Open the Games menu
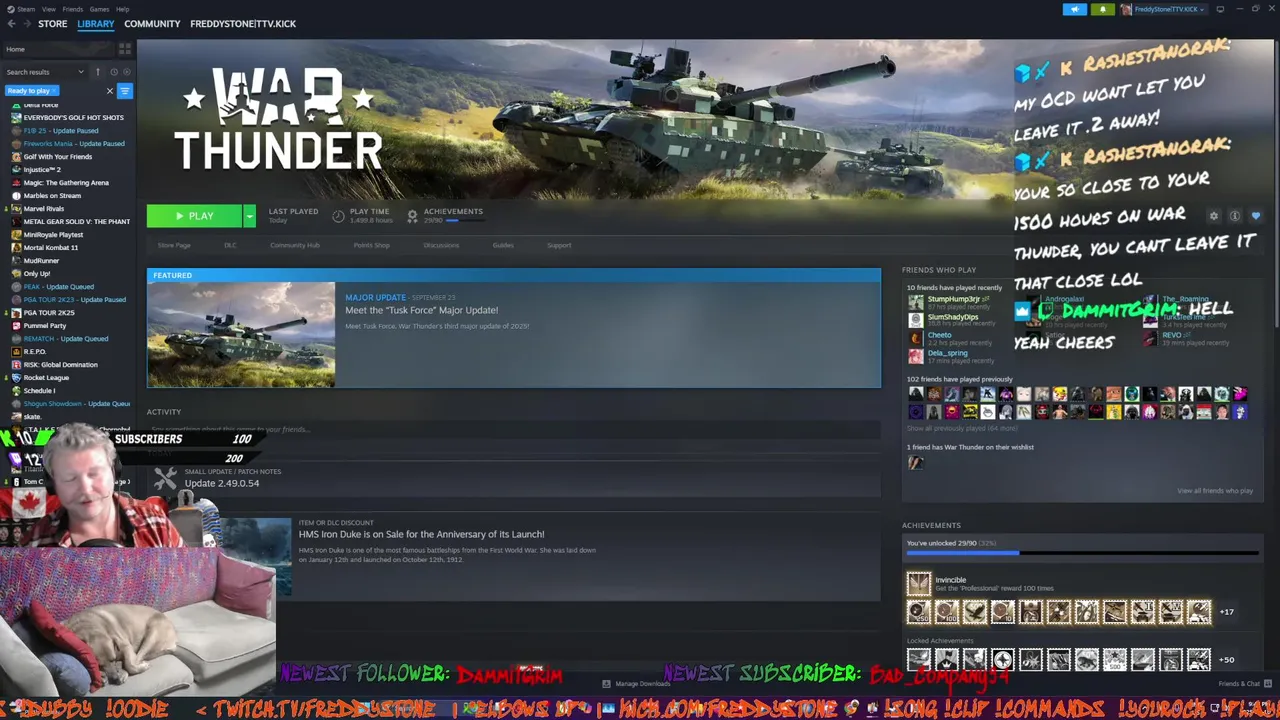 click(99, 9)
